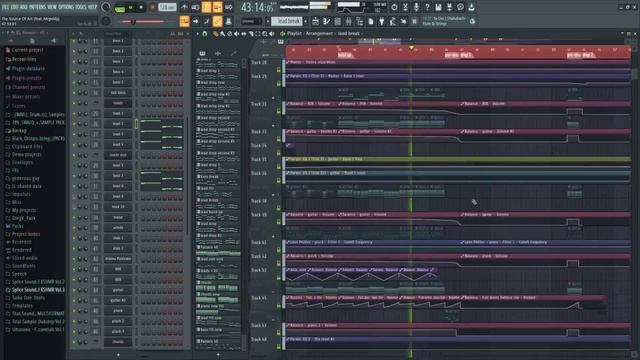Select the playlist Paint brush tool
The image size is (640, 360).
[x=222, y=34]
